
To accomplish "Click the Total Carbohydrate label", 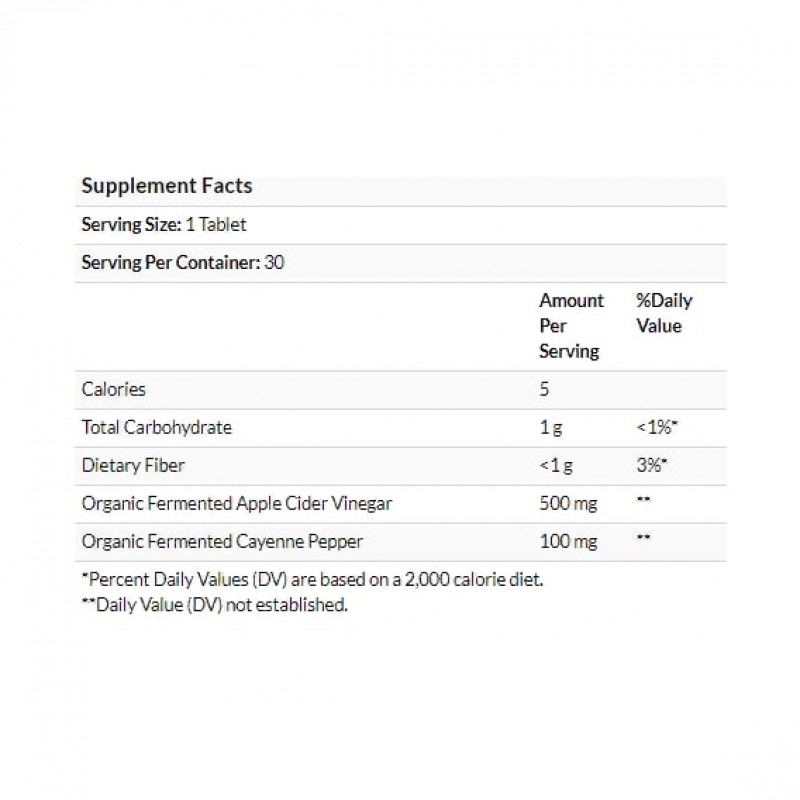I will (x=156, y=427).
